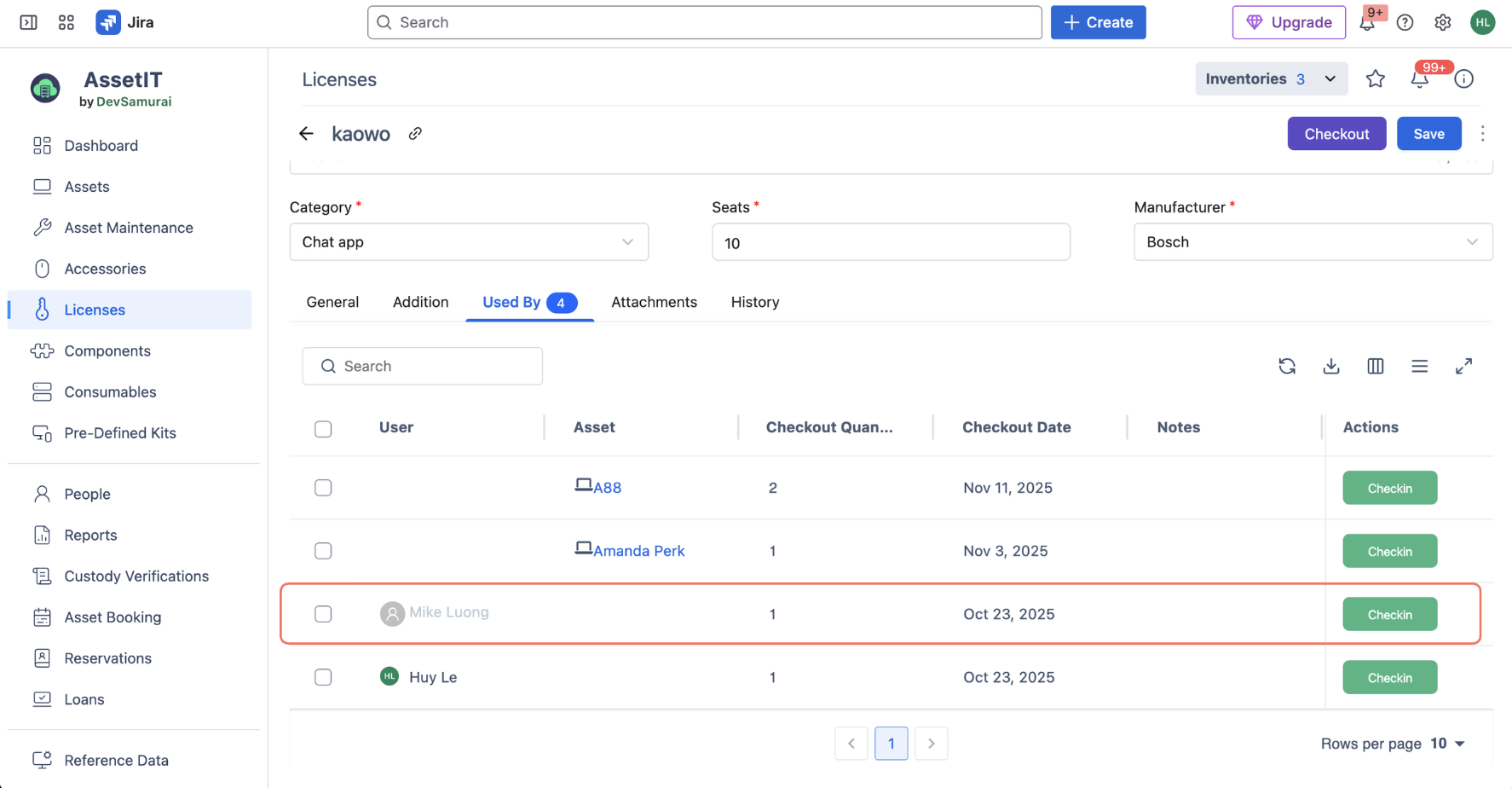Open the Category dropdown showing Chat app

469,242
